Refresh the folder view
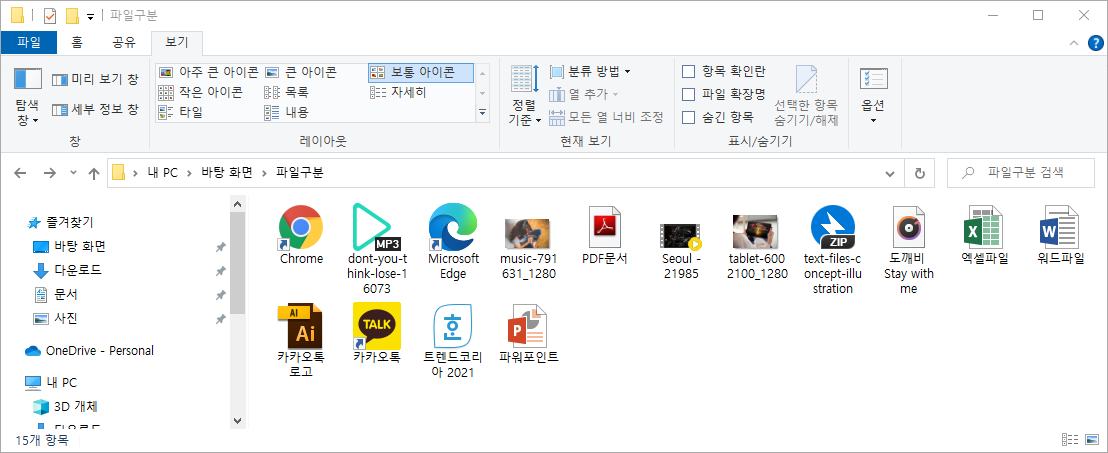The height and width of the screenshot is (453, 1108). coord(919,173)
